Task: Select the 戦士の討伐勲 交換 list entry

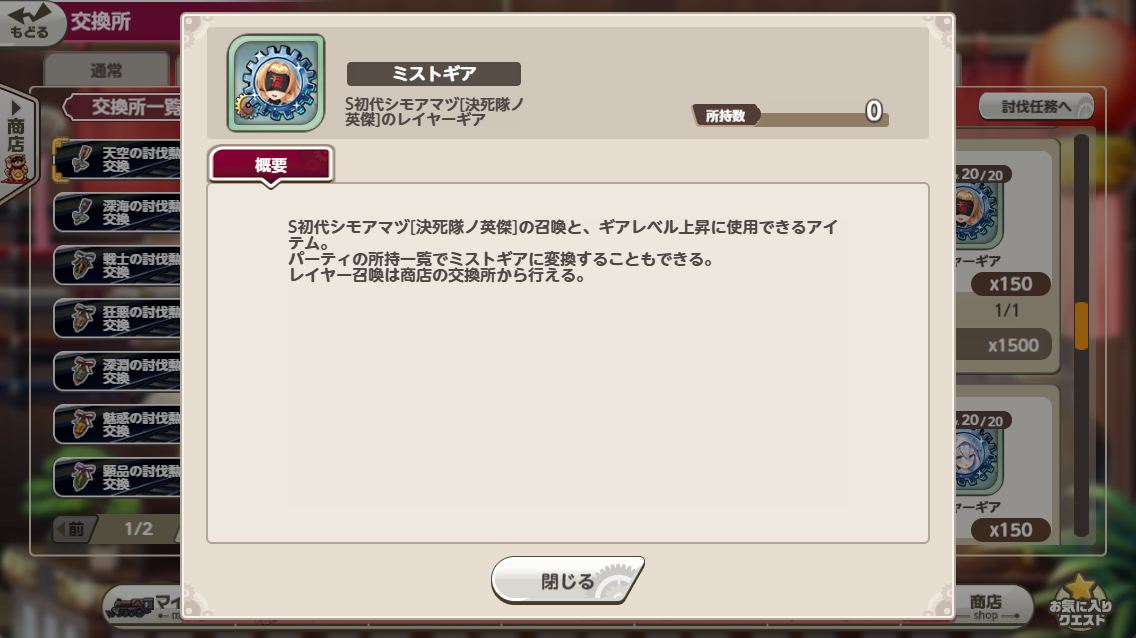Action: click(x=118, y=265)
